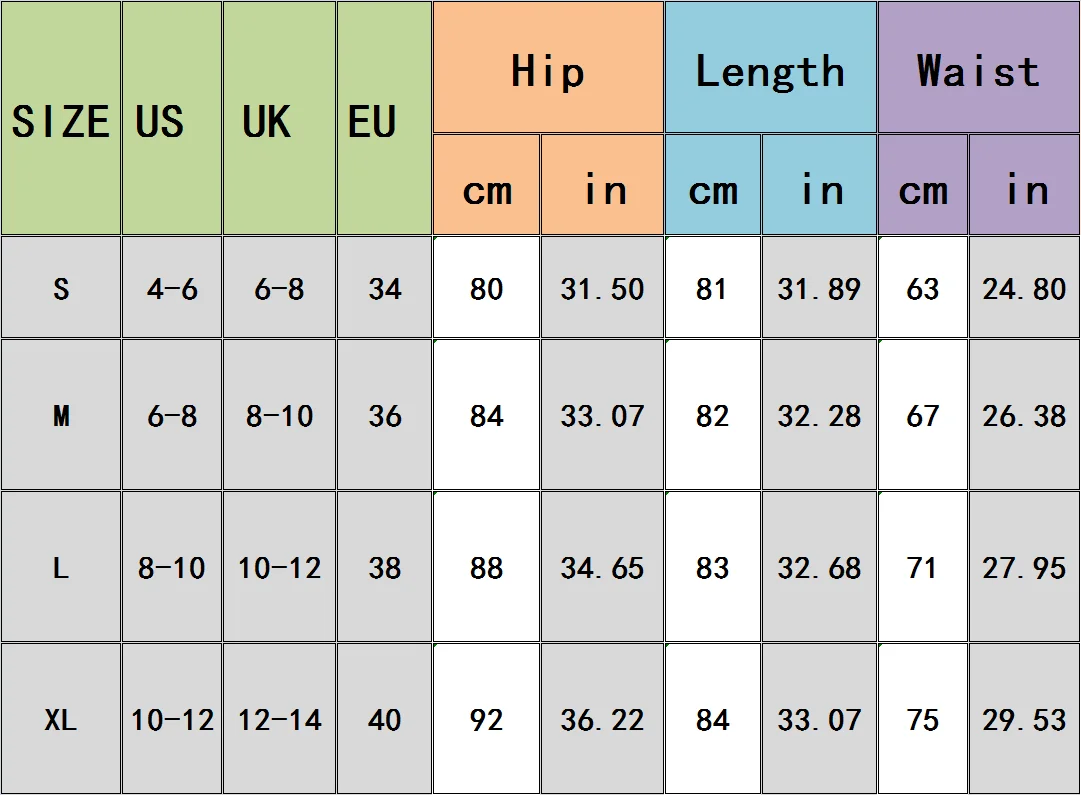Click the UK column header
The height and width of the screenshot is (795, 1081).
click(x=279, y=118)
